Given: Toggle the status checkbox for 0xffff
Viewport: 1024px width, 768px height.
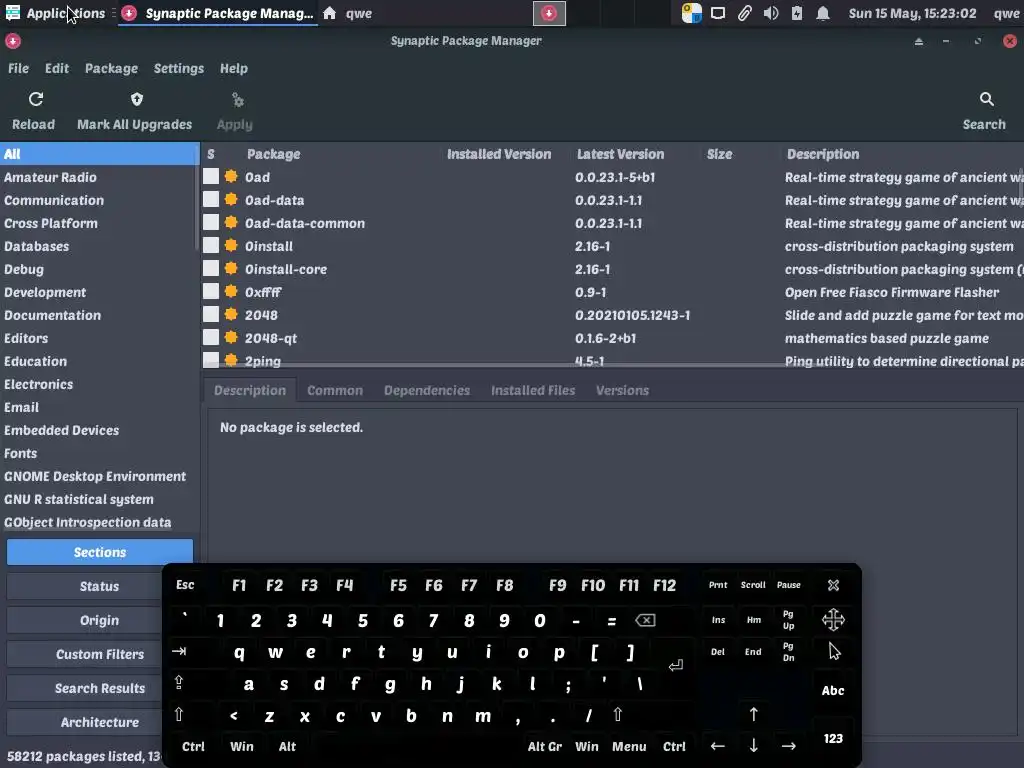Looking at the screenshot, I should 211,291.
